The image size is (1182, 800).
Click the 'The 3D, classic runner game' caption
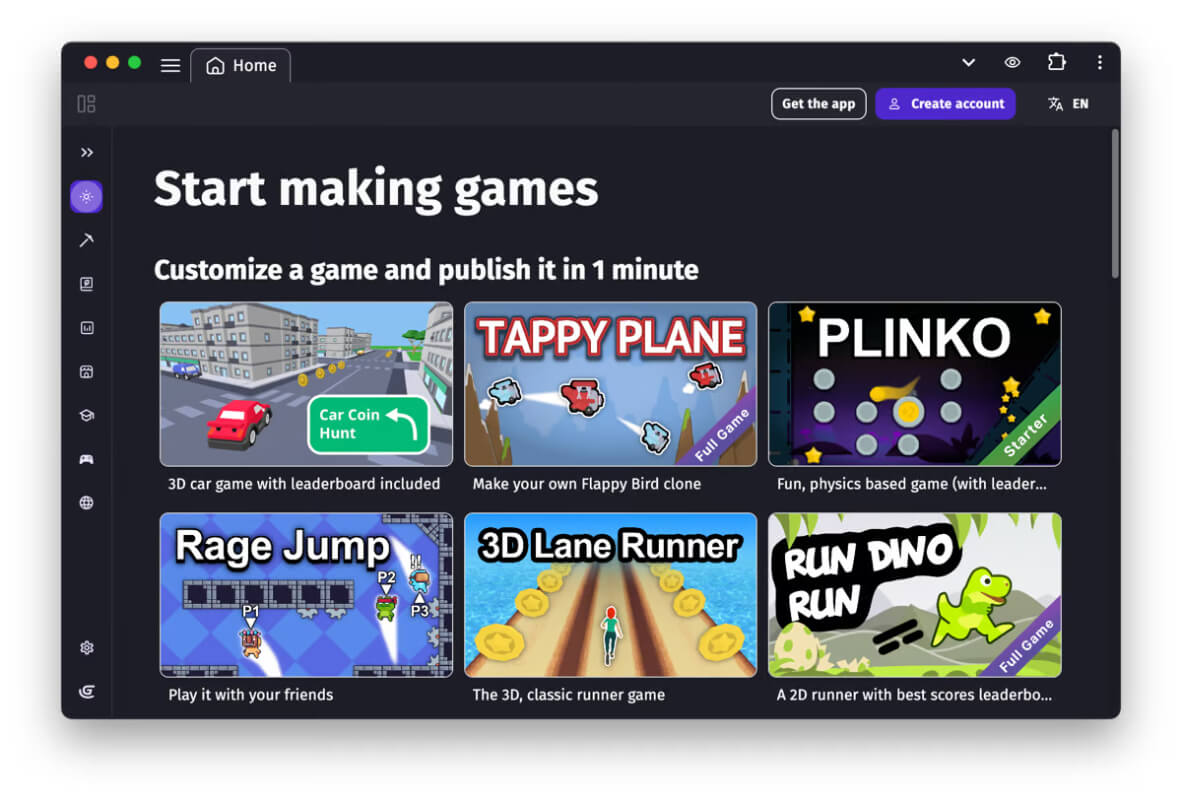[568, 694]
